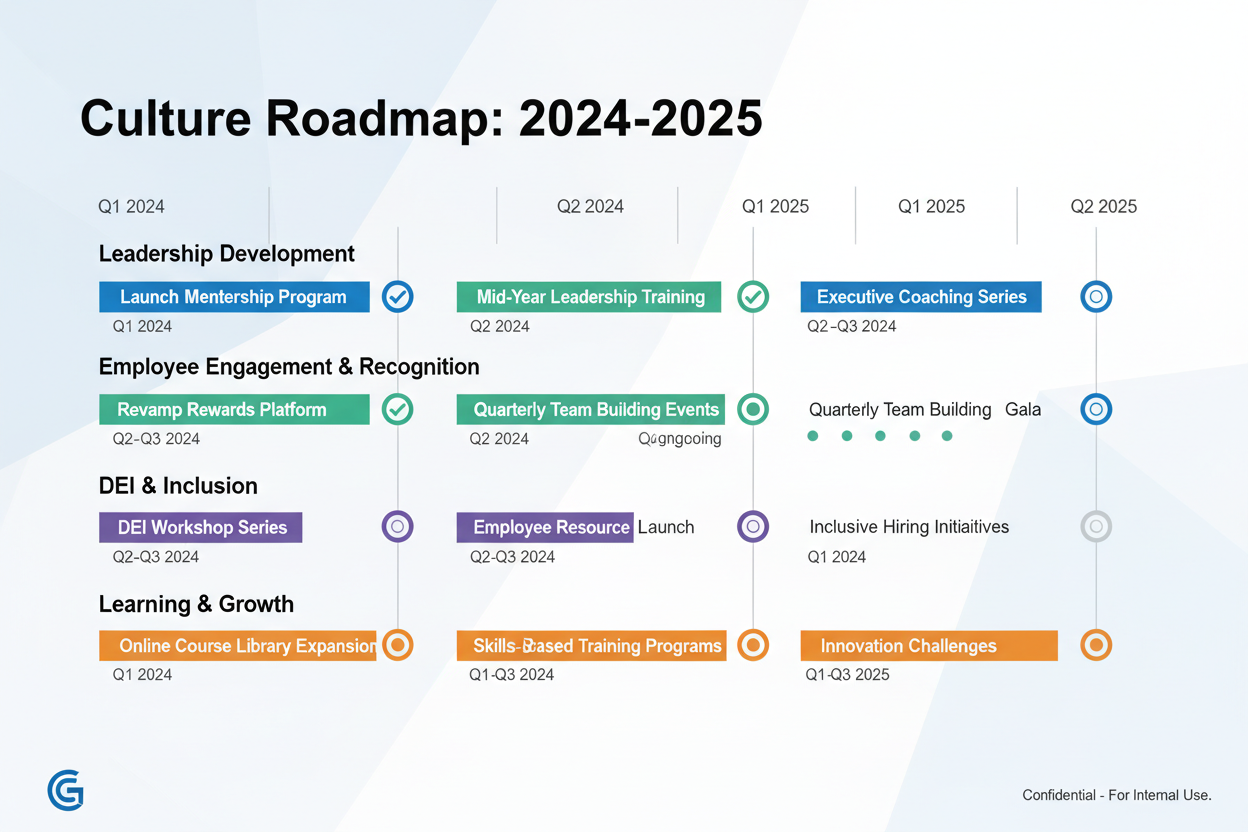Click the purple circle beside DEI Workshop Series
1248x832 pixels.
point(397,526)
